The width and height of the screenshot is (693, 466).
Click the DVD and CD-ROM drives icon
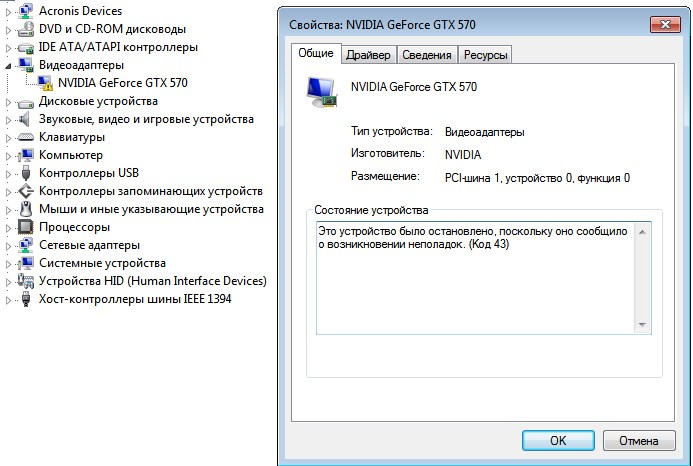coord(26,29)
